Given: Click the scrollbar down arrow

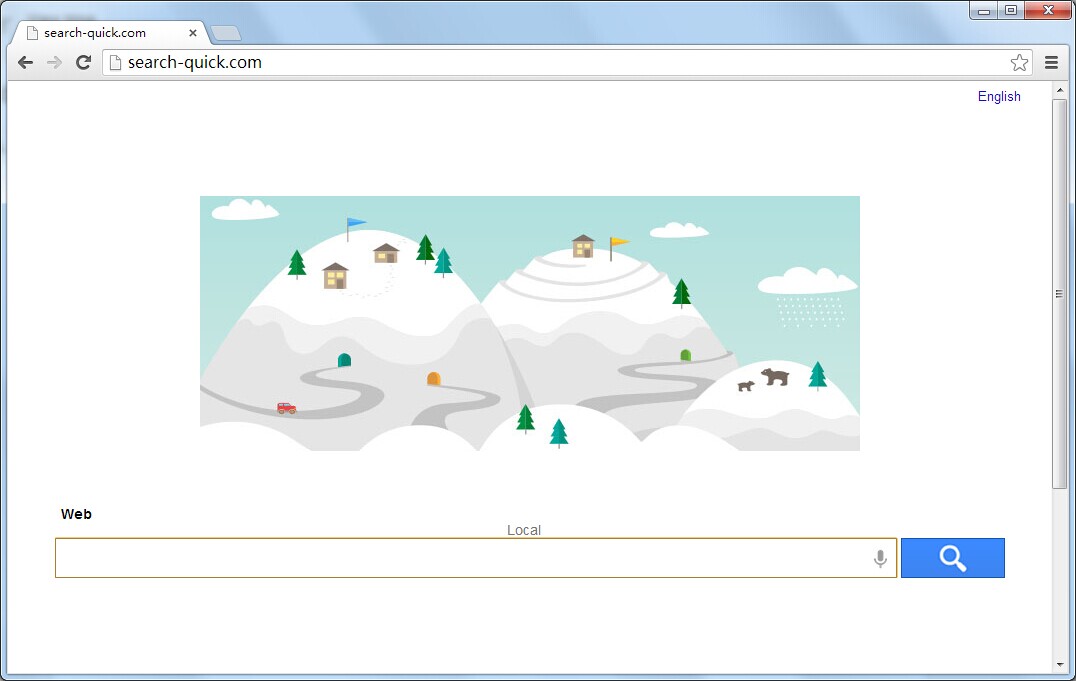Looking at the screenshot, I should coord(1060,665).
